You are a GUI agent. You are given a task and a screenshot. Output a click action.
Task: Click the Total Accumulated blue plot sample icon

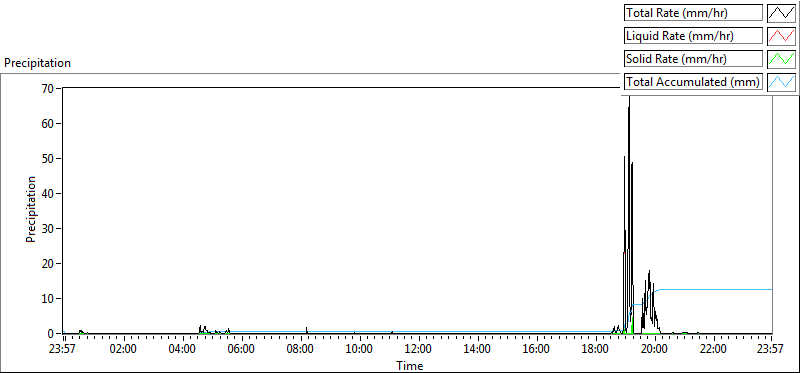[782, 82]
